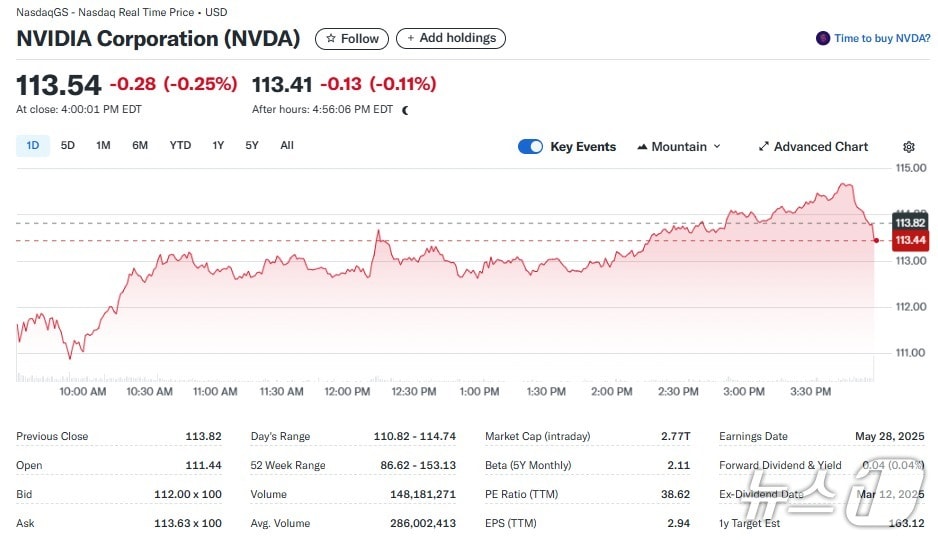This screenshot has height=540, width=938.
Task: Click the Mountain chart type icon
Action: click(x=642, y=147)
